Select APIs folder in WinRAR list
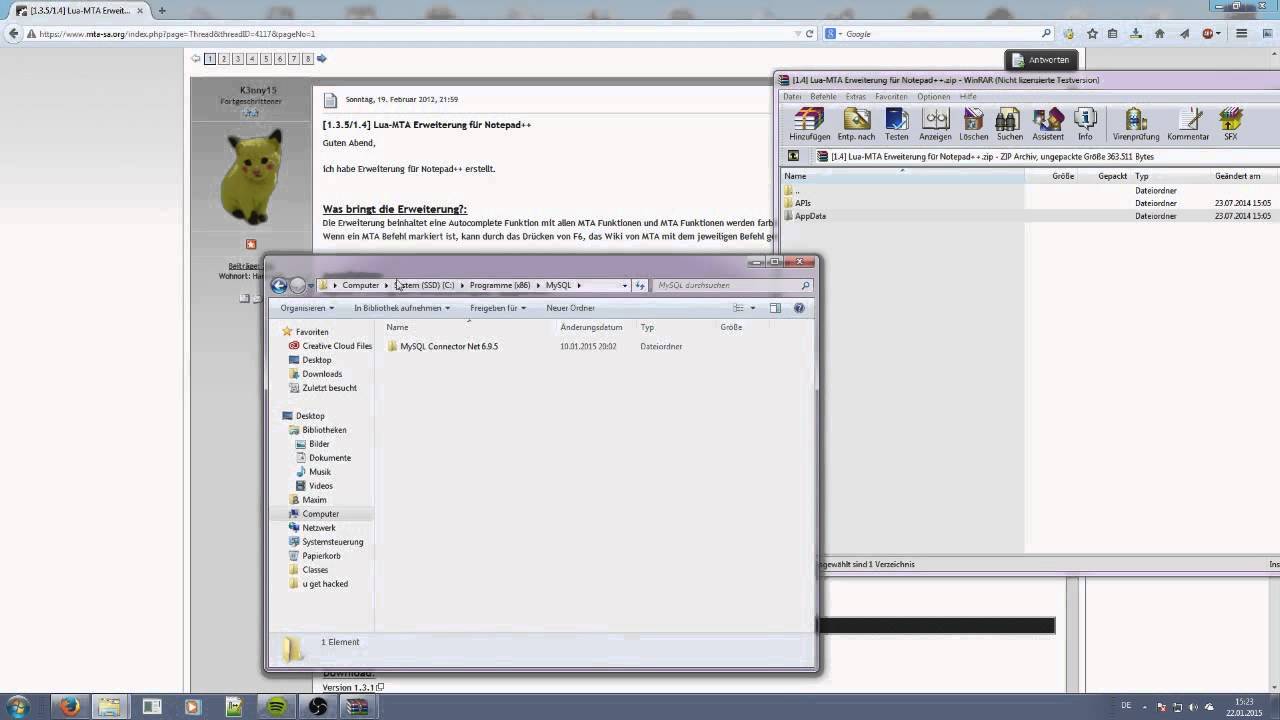This screenshot has height=720, width=1280. (x=803, y=203)
